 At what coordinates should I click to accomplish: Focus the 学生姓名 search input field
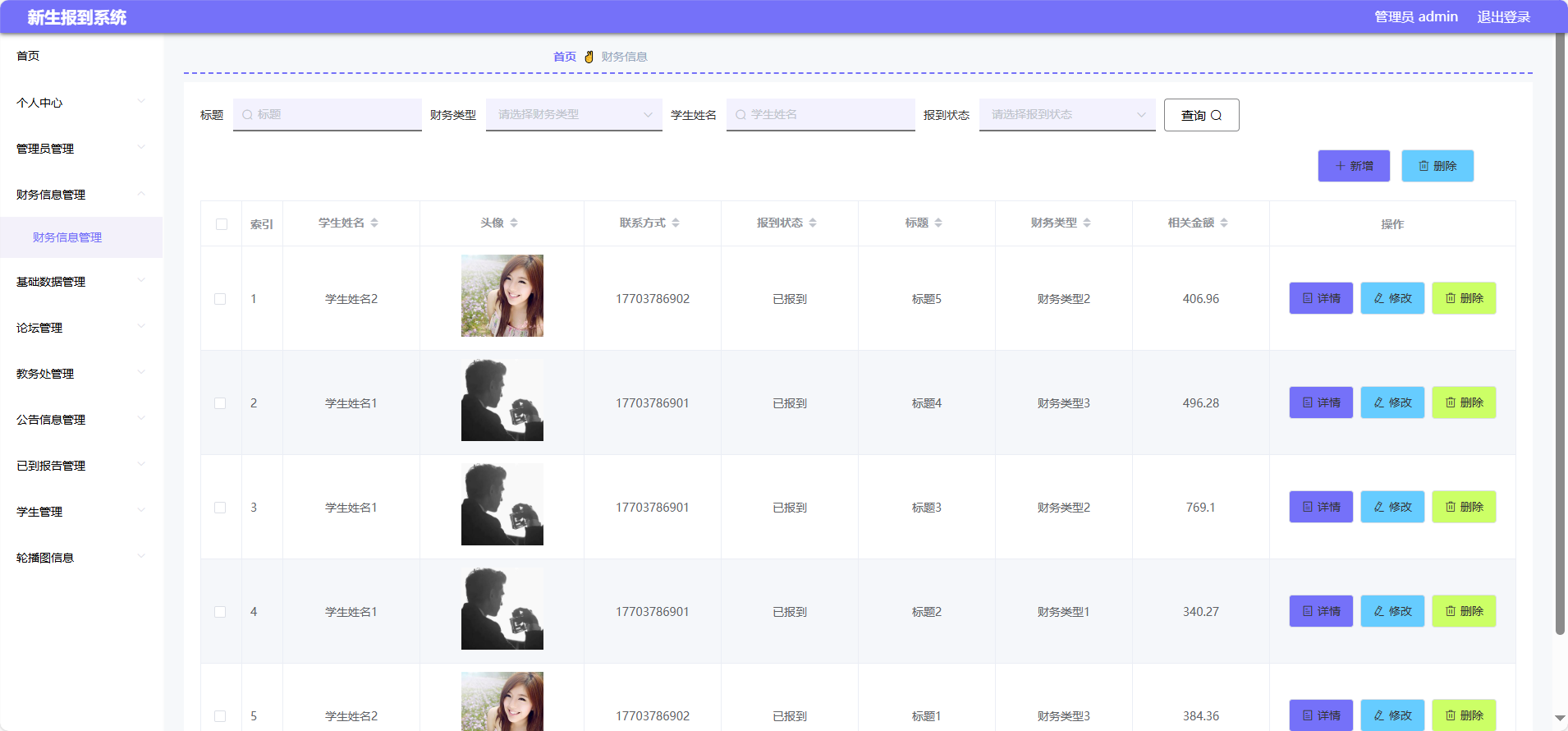[821, 115]
